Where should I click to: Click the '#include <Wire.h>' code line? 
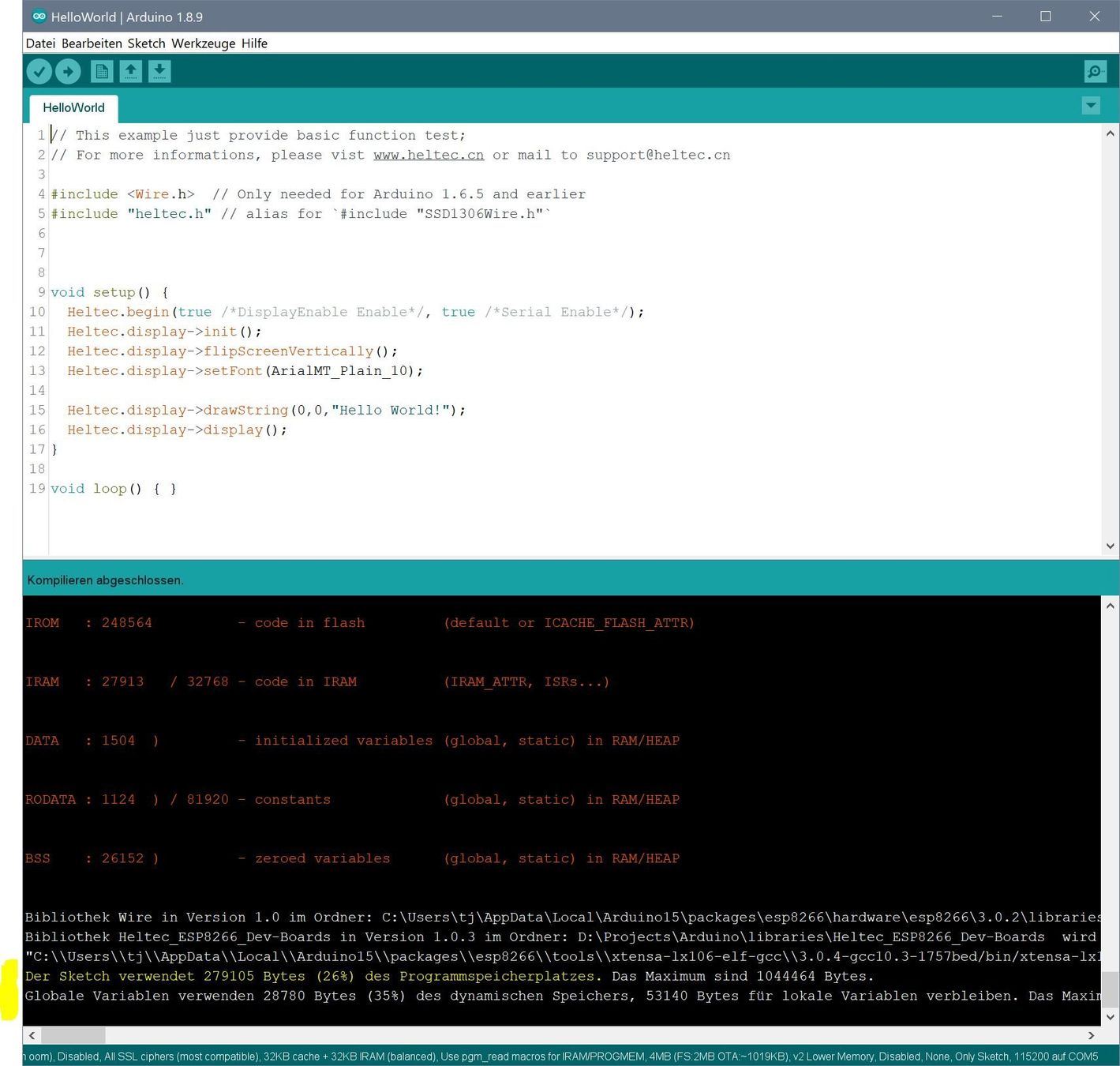pyautogui.click(x=318, y=194)
